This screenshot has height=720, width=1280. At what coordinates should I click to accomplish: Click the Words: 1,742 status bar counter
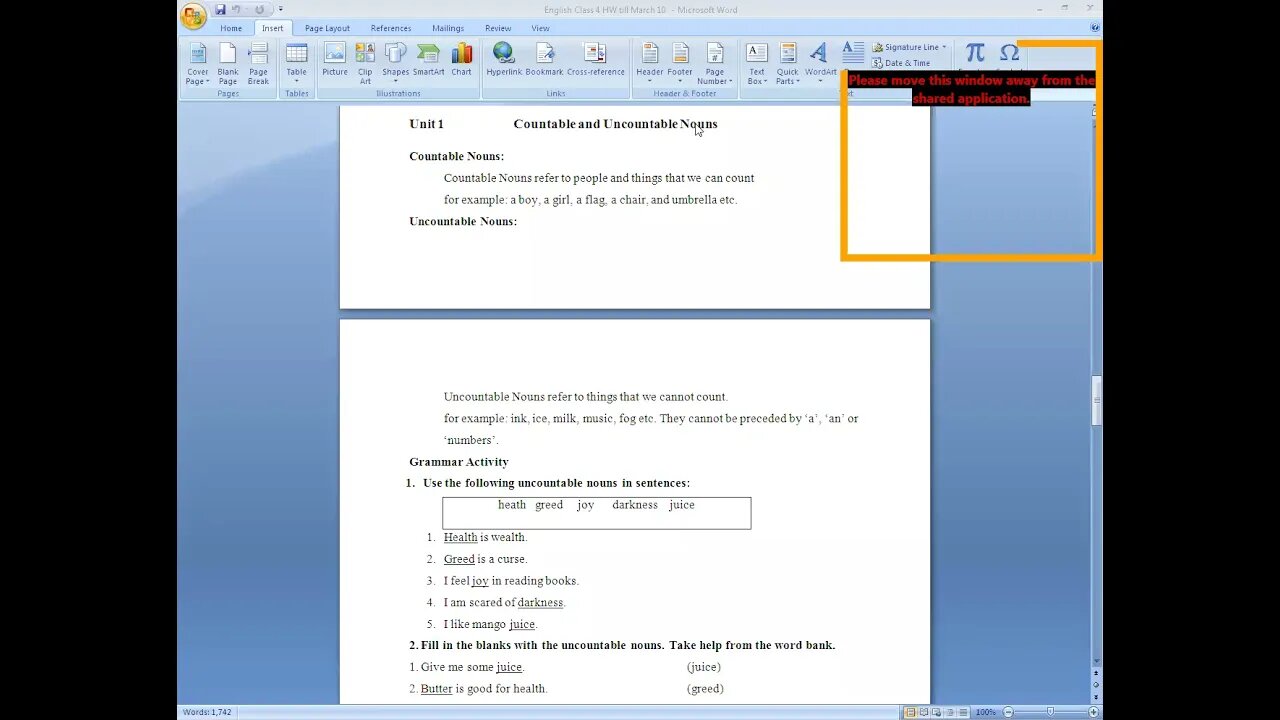pyautogui.click(x=207, y=712)
